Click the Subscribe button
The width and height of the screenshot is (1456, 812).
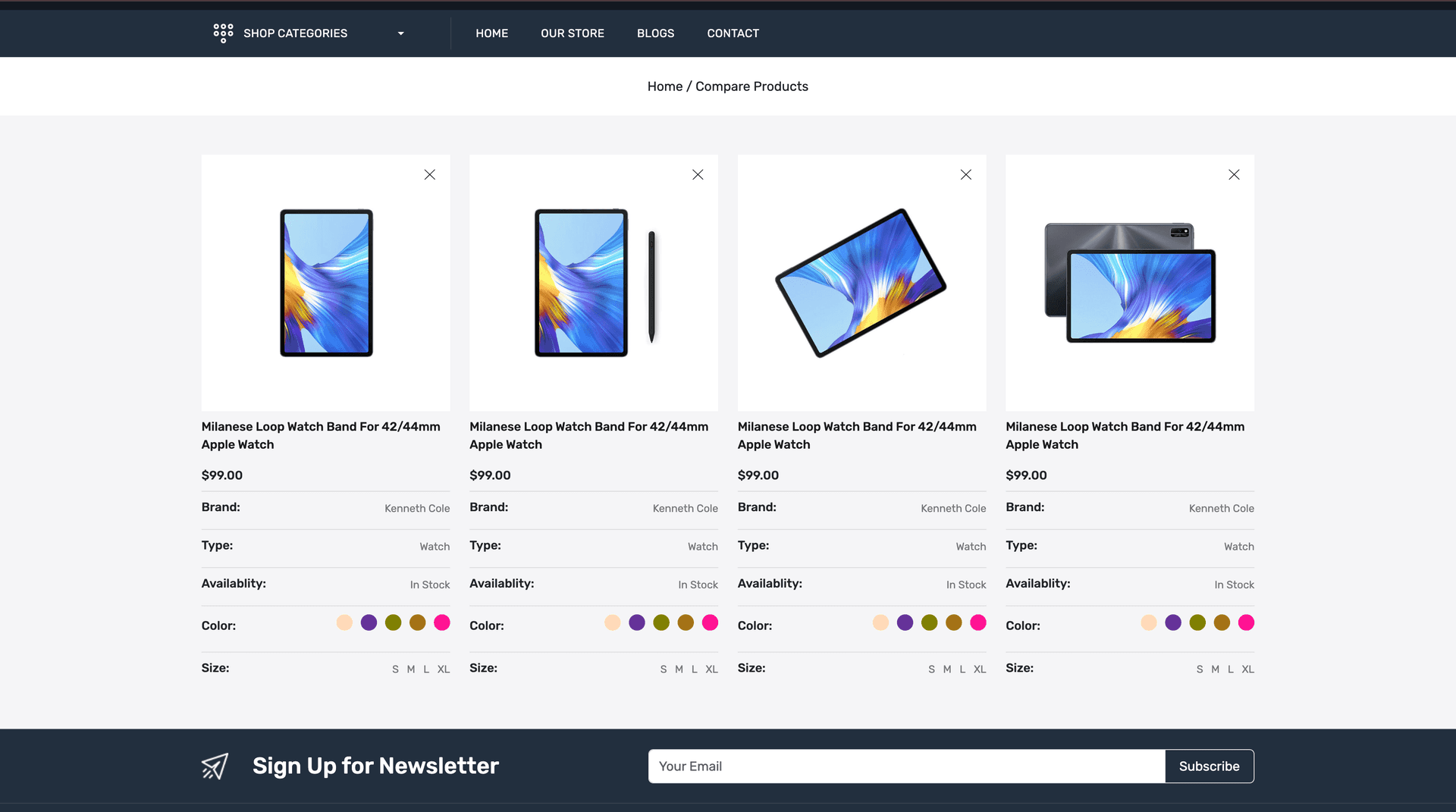tap(1209, 766)
